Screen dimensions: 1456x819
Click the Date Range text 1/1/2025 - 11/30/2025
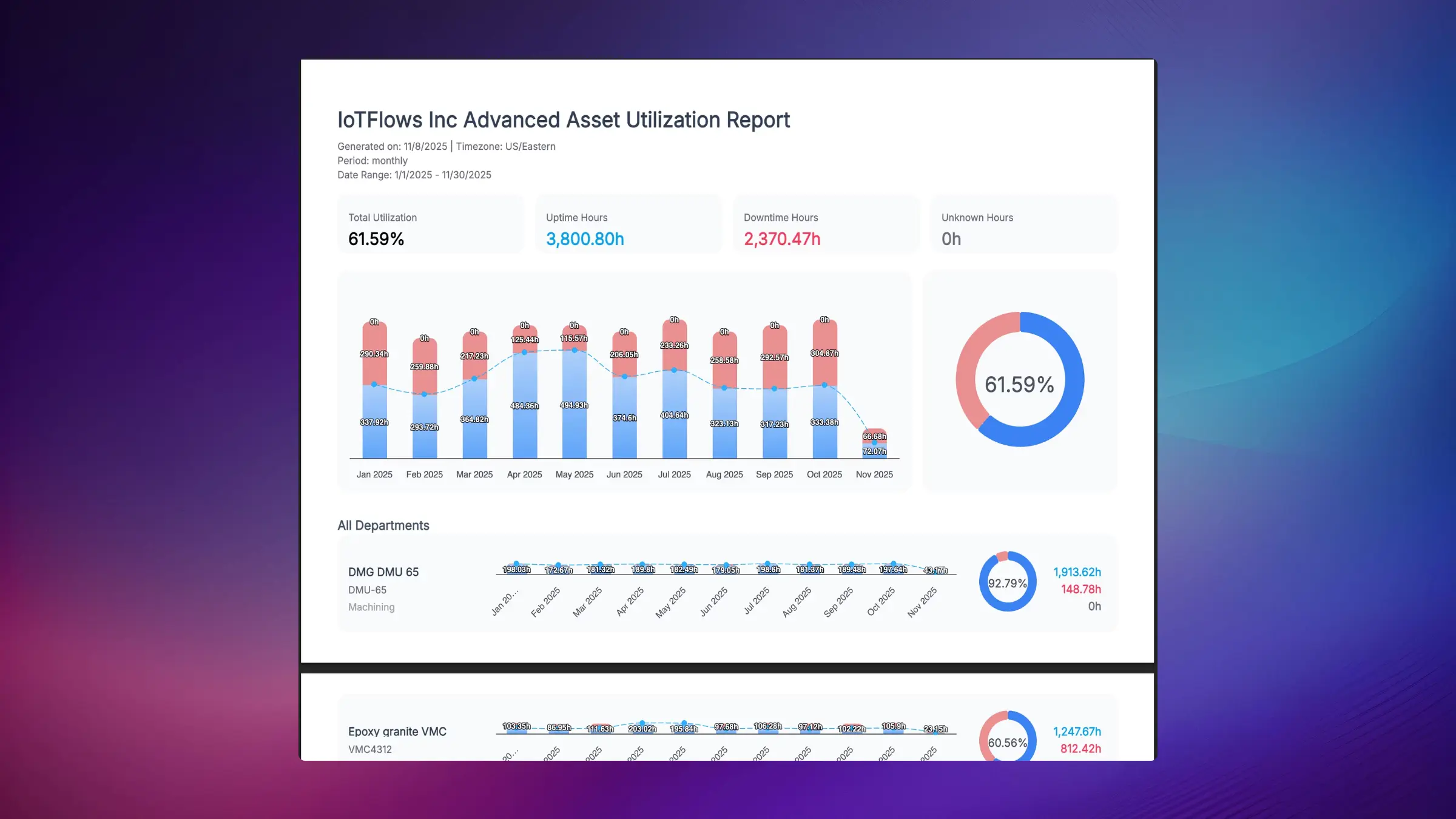[414, 175]
